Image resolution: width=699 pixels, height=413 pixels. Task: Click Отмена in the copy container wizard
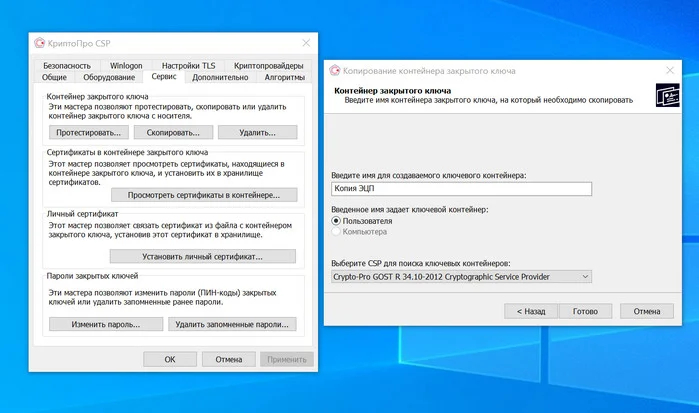pos(647,311)
